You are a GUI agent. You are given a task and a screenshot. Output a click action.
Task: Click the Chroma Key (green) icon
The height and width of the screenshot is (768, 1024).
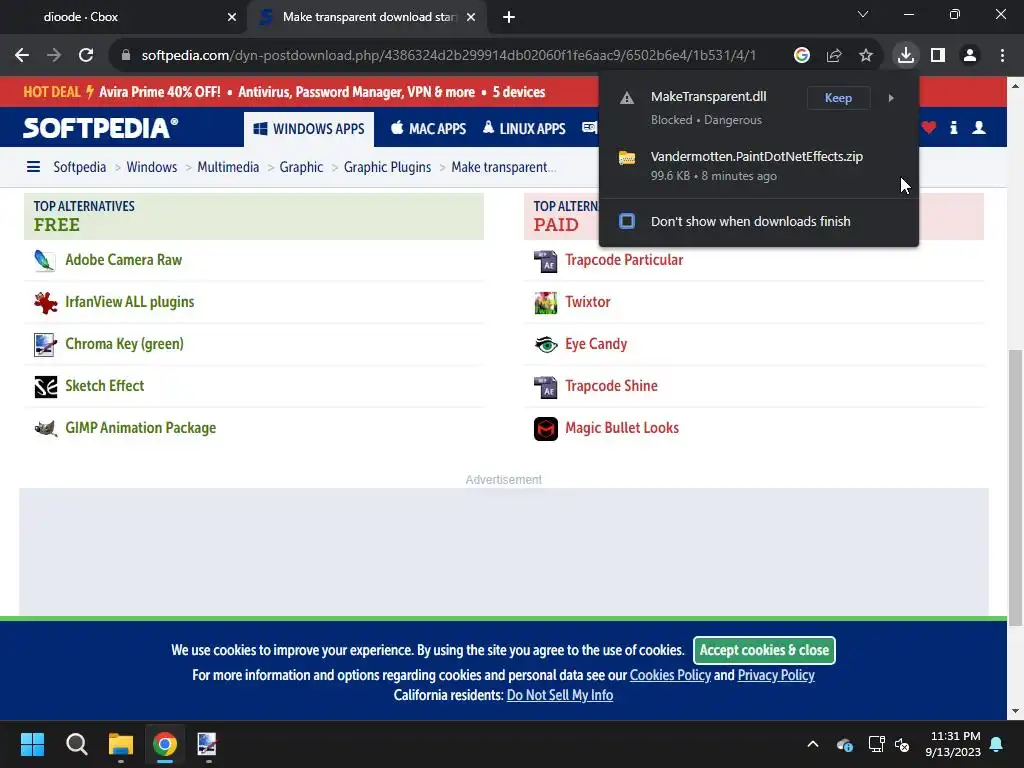45,344
